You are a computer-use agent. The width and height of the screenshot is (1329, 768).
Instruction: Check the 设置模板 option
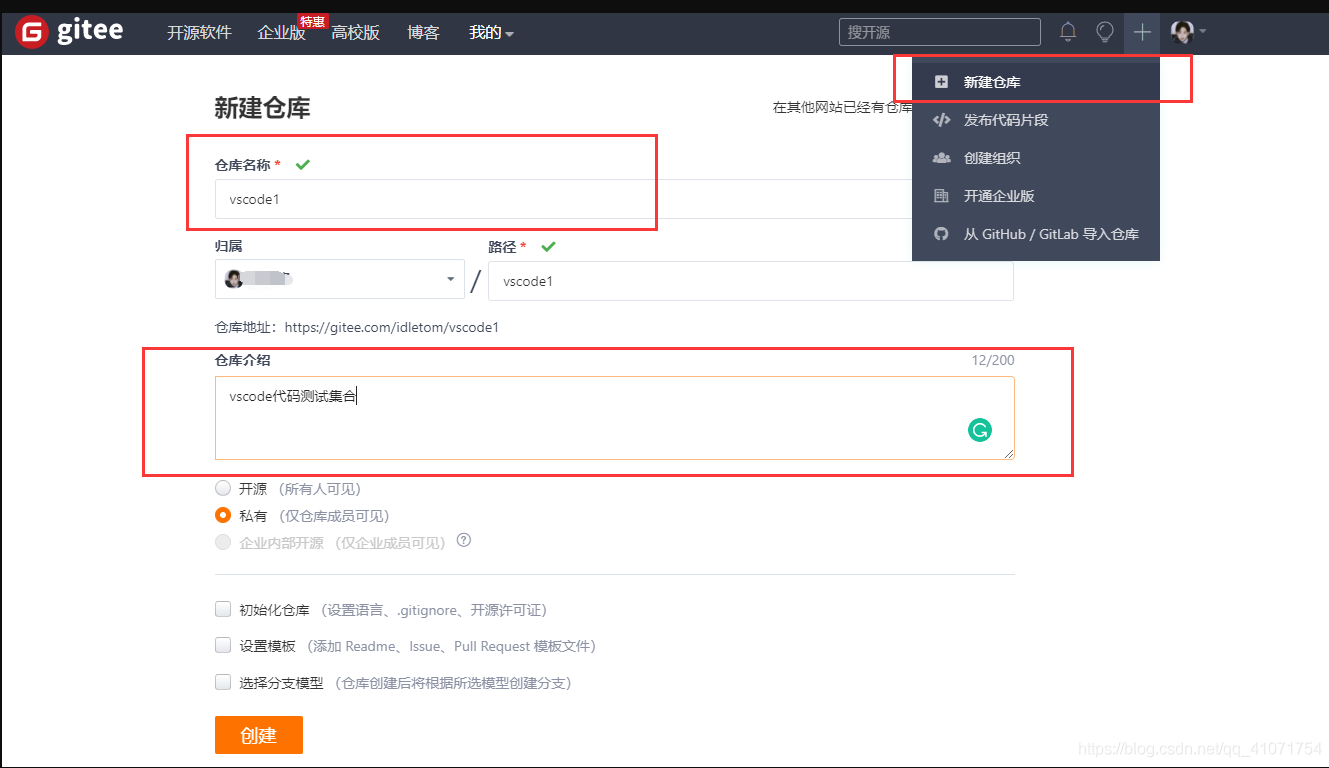(222, 645)
